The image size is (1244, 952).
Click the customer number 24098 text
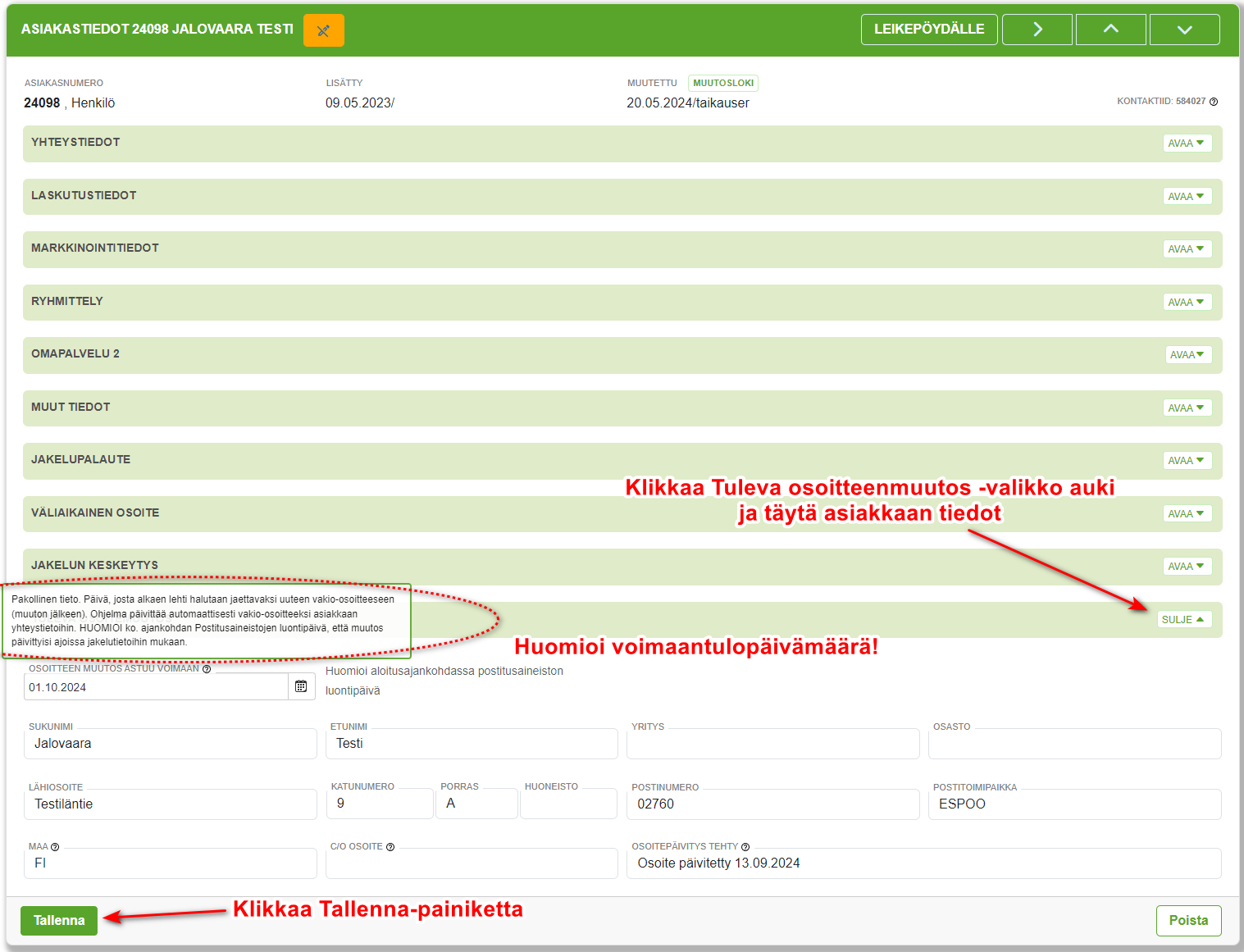click(x=42, y=103)
